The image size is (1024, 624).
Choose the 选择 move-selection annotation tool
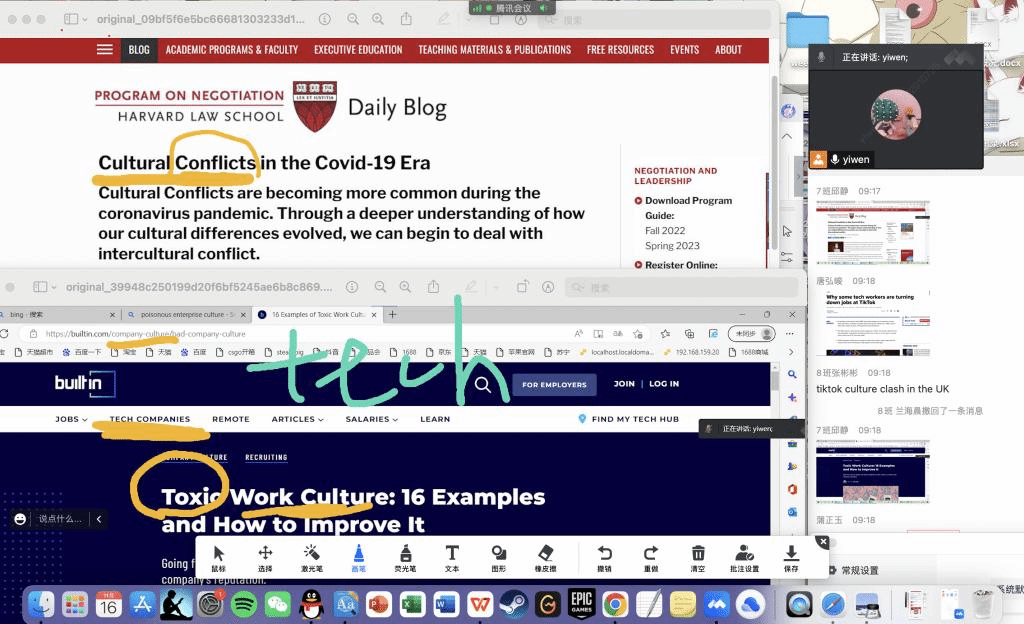point(265,559)
